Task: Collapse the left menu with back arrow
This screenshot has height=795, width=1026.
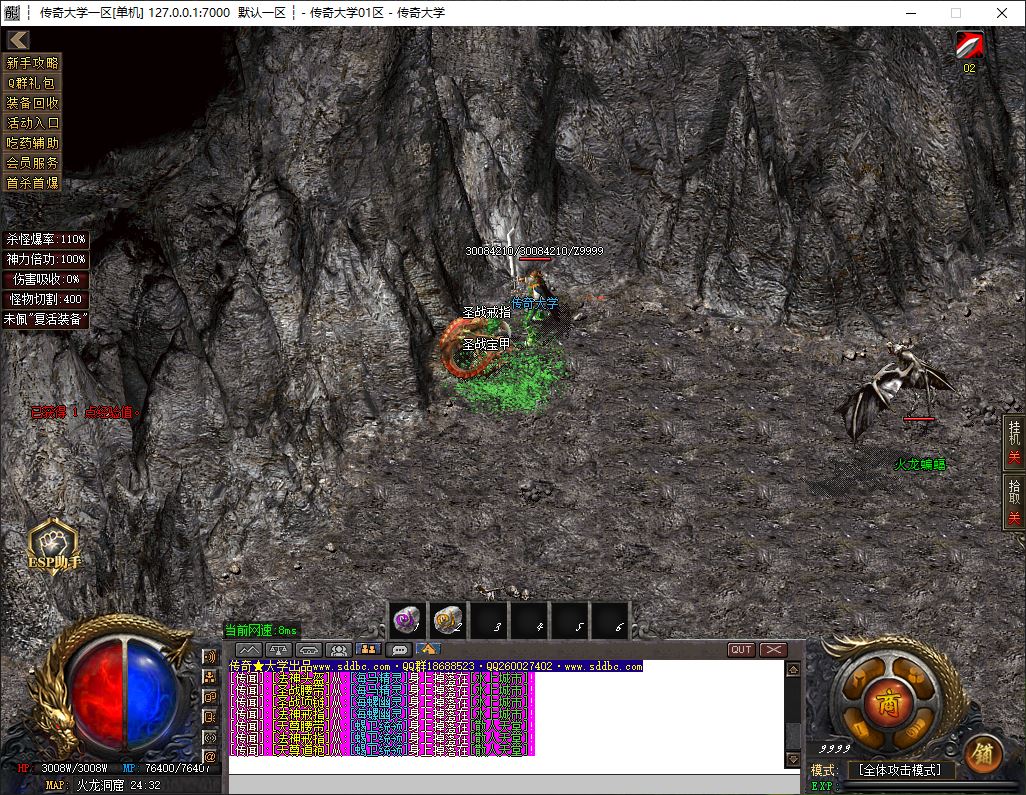Action: tap(18, 39)
